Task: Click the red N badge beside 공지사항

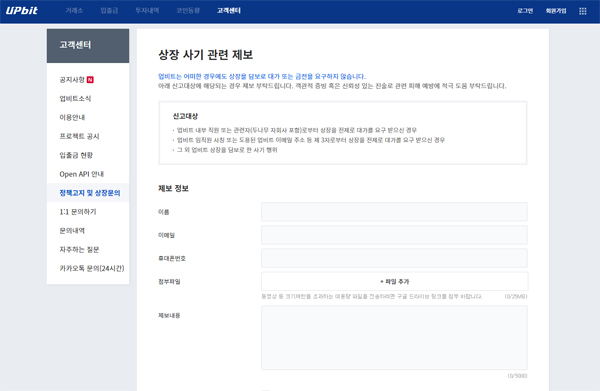Action: click(90, 80)
